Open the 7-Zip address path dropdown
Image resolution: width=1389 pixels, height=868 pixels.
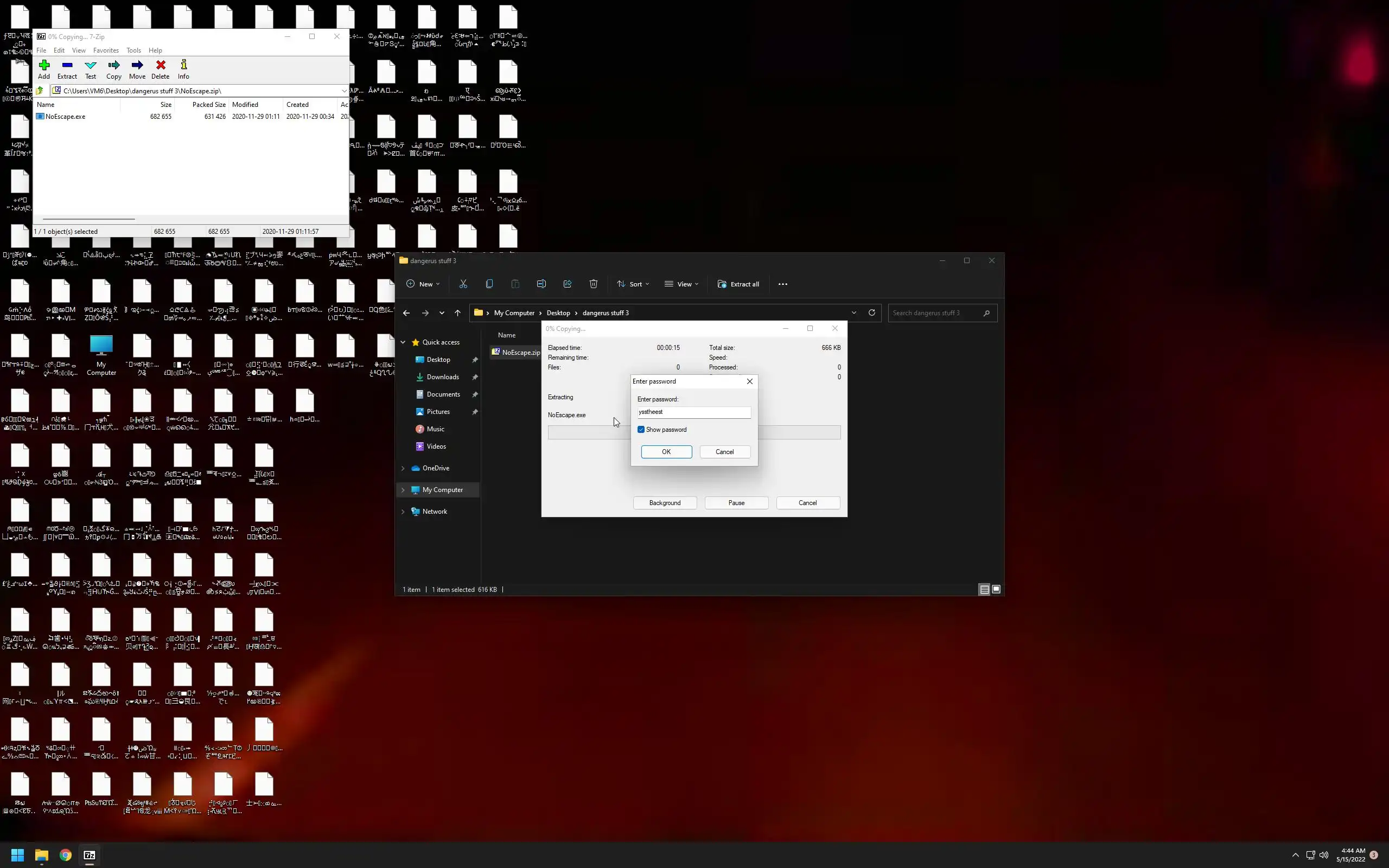click(343, 91)
